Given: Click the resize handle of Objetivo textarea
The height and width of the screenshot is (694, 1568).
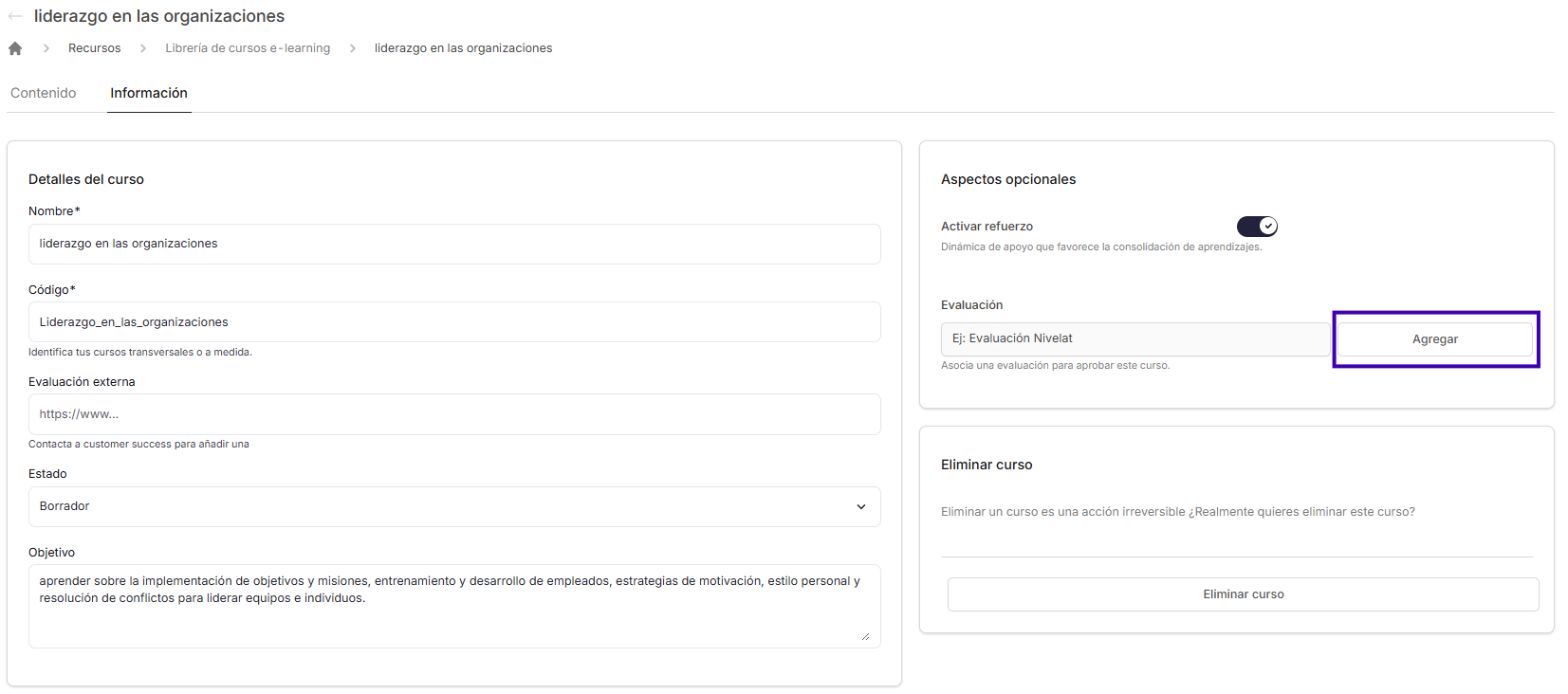Looking at the screenshot, I should click(x=865, y=636).
